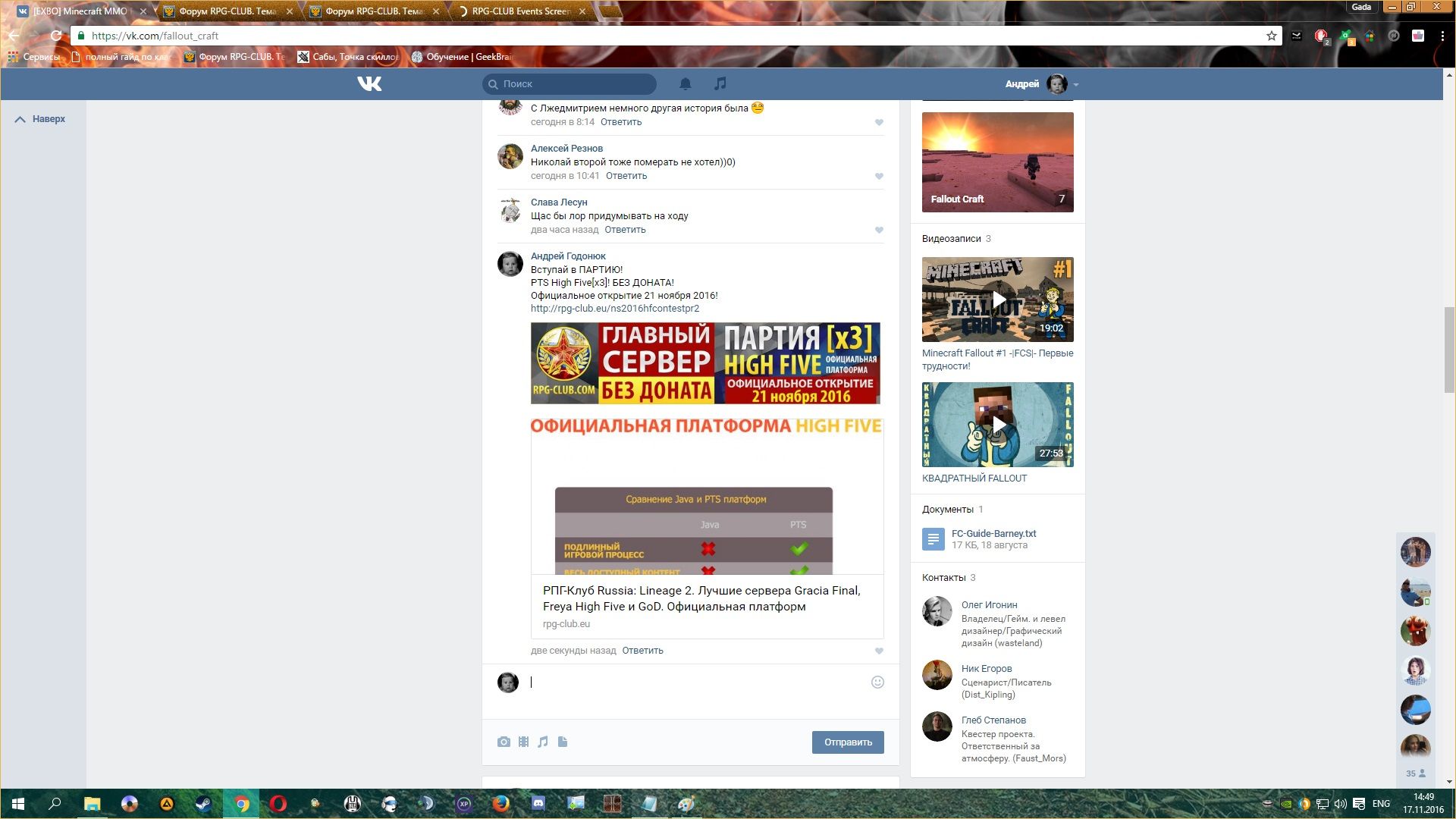Download the FC-Guide-Barney.txt document
1456x819 pixels.
(x=993, y=534)
